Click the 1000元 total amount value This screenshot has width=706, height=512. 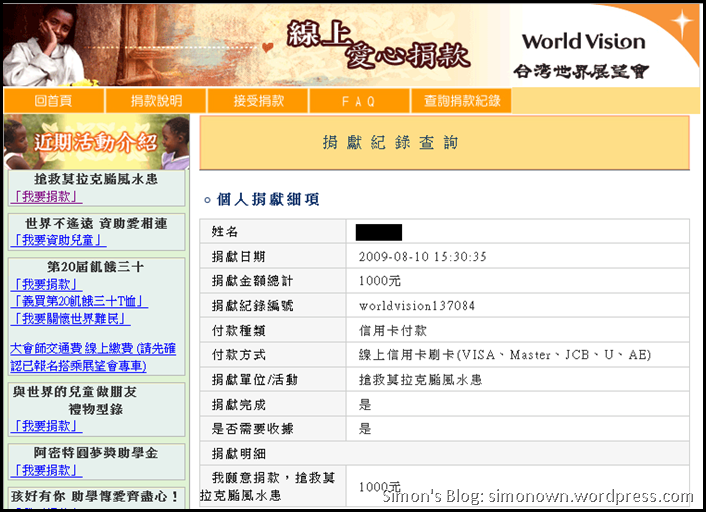380,281
